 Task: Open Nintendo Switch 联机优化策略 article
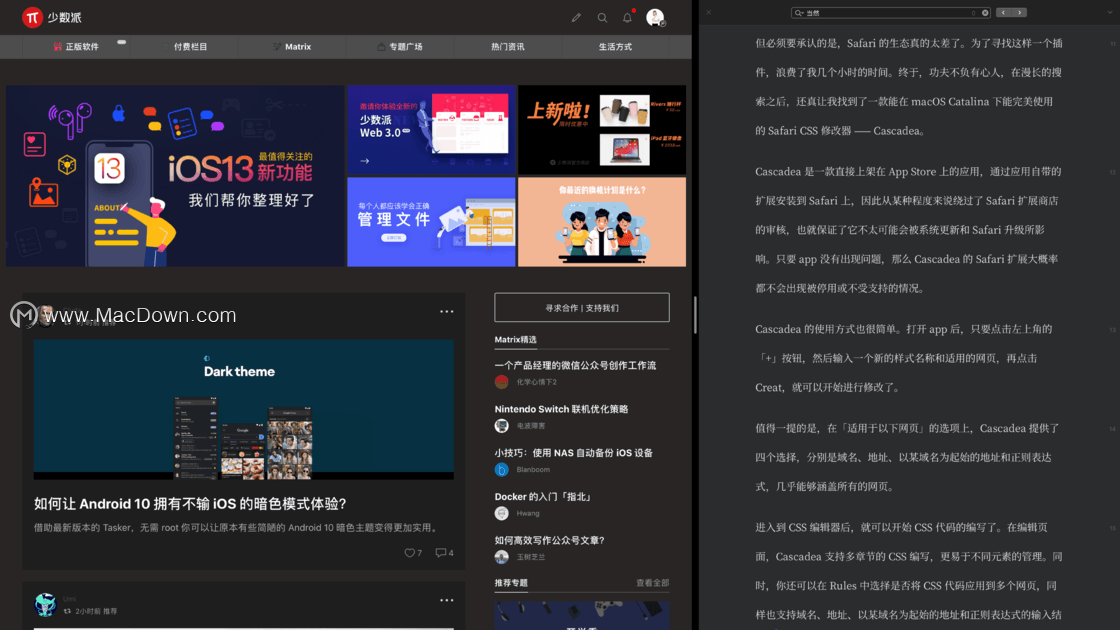[x=561, y=409]
